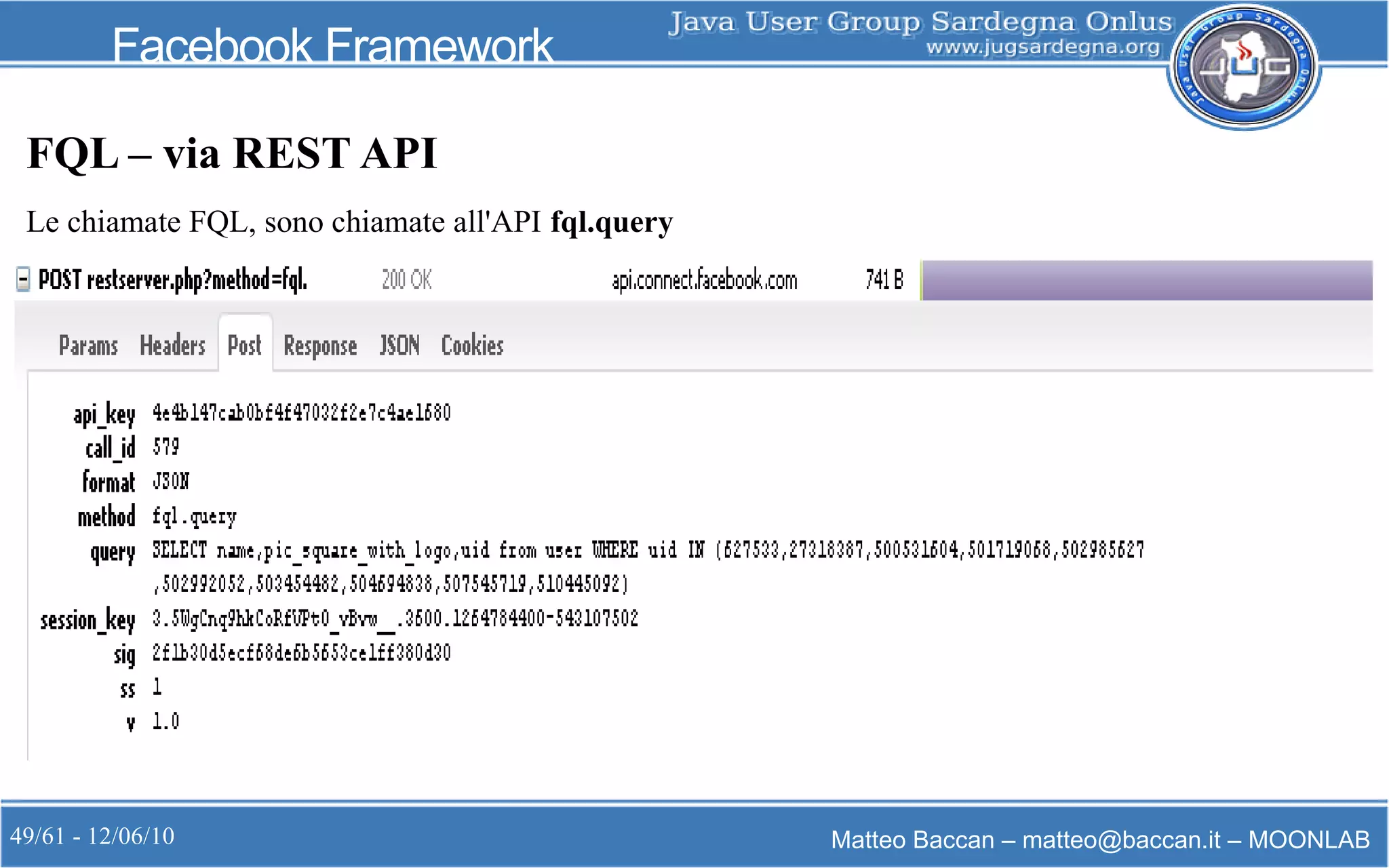Click the JUG Sardegna round logo
This screenshot has width=1389, height=868.
pos(1244,66)
